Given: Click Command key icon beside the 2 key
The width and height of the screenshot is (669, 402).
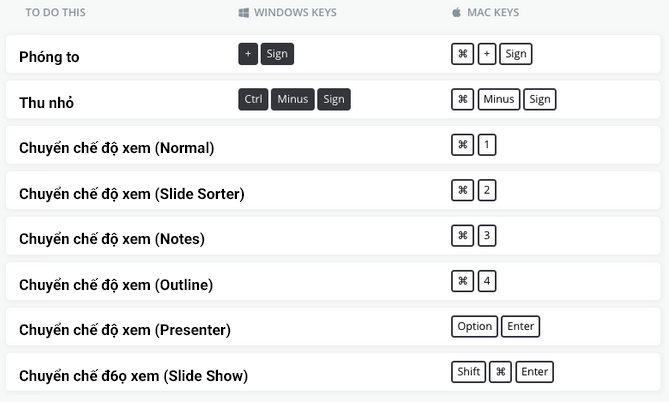Looking at the screenshot, I should click(463, 190).
